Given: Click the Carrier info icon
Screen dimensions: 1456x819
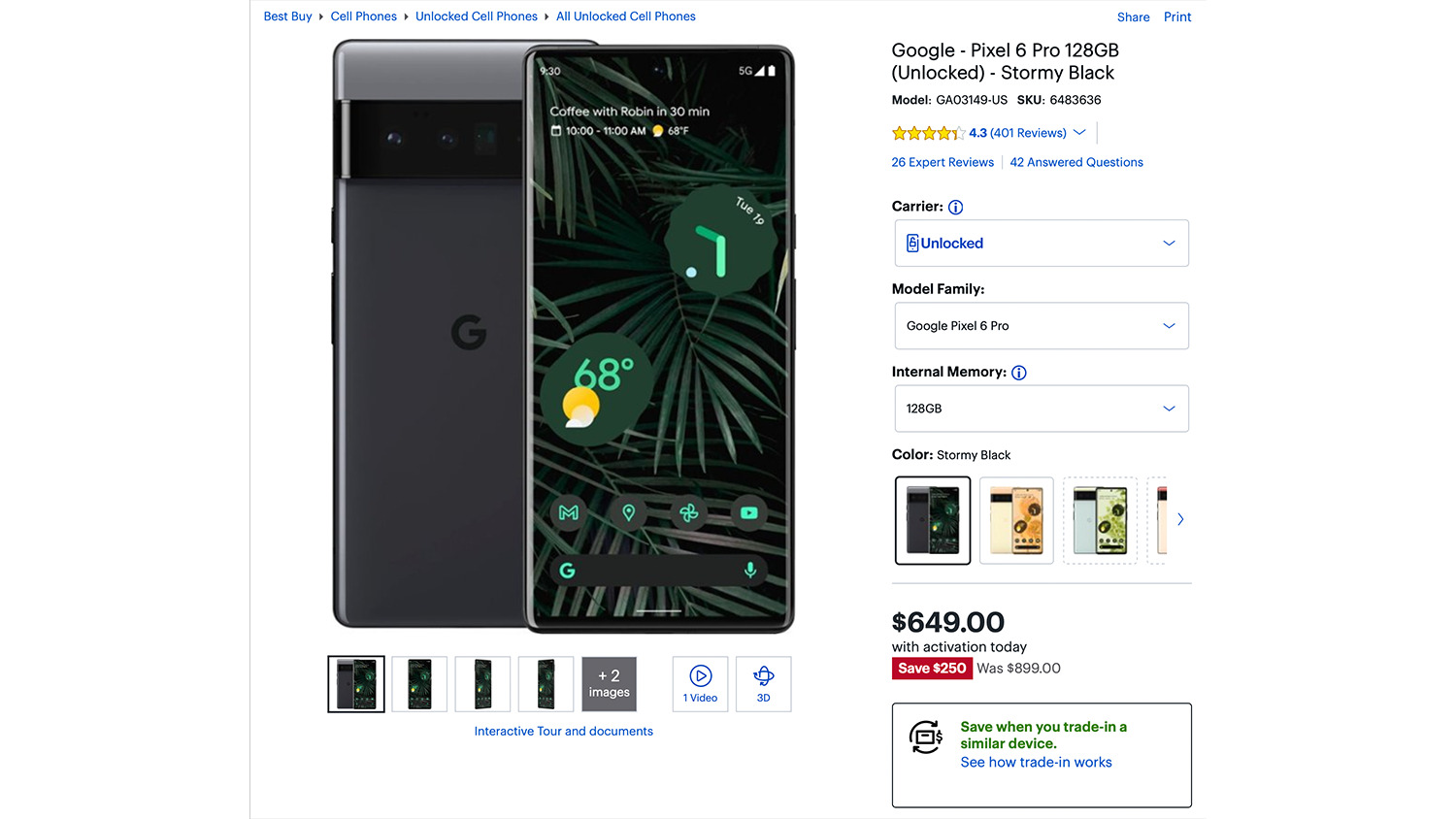Looking at the screenshot, I should (x=955, y=207).
